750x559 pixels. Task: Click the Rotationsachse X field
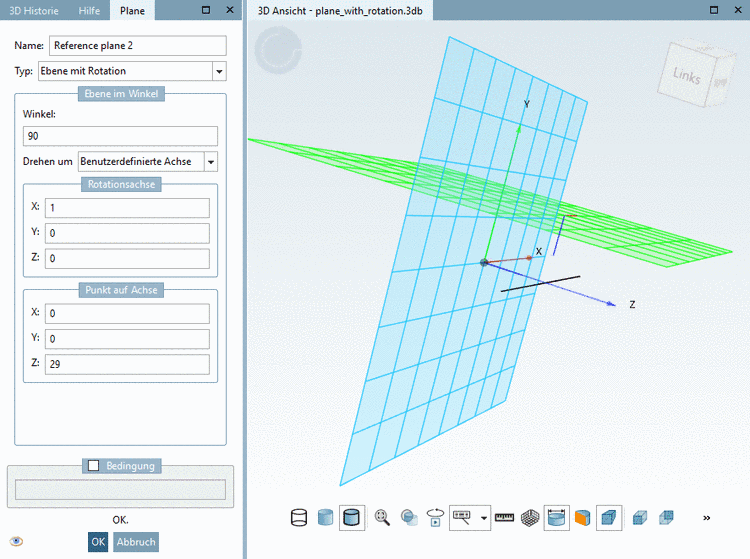[x=127, y=208]
